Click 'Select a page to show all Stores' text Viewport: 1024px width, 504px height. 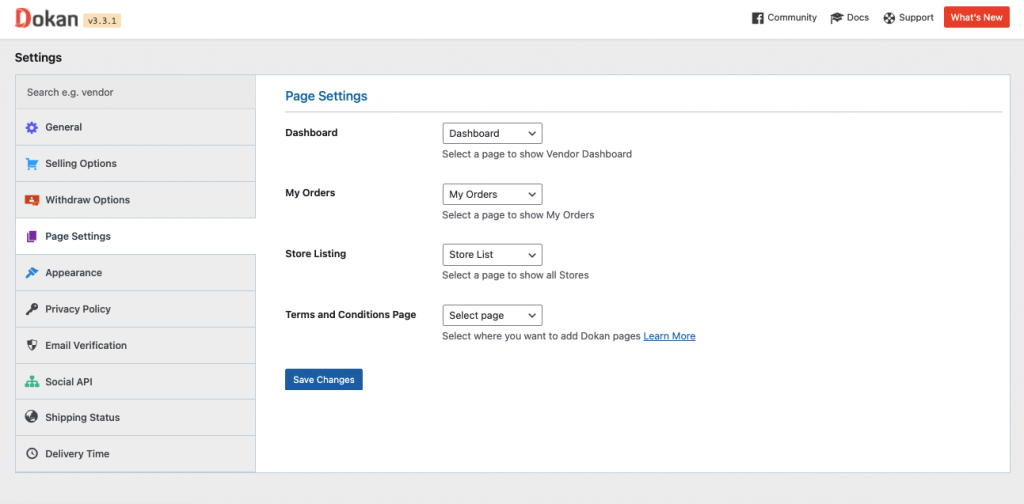pos(515,276)
